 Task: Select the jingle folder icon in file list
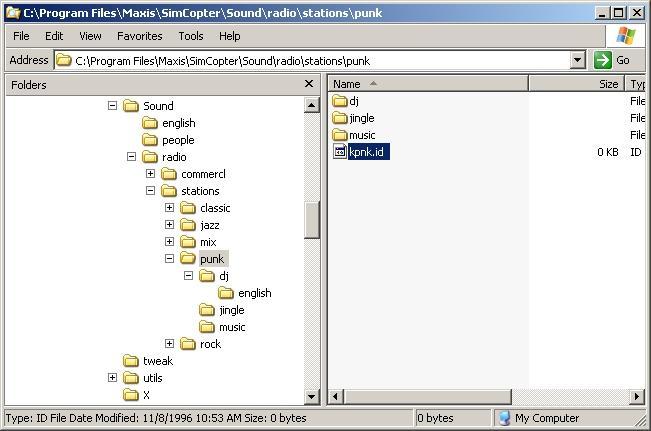[340, 118]
